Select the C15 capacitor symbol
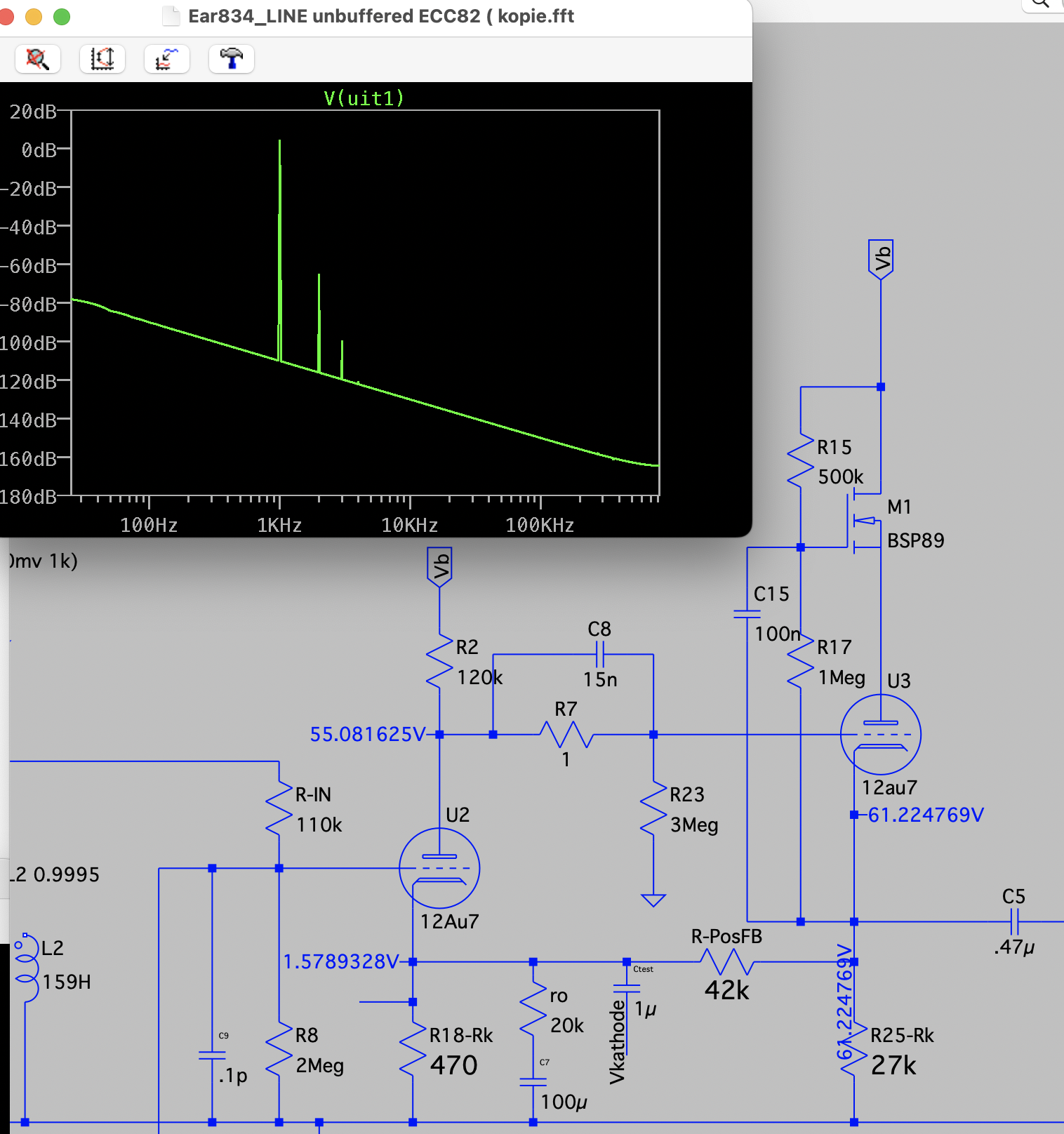 click(x=747, y=615)
